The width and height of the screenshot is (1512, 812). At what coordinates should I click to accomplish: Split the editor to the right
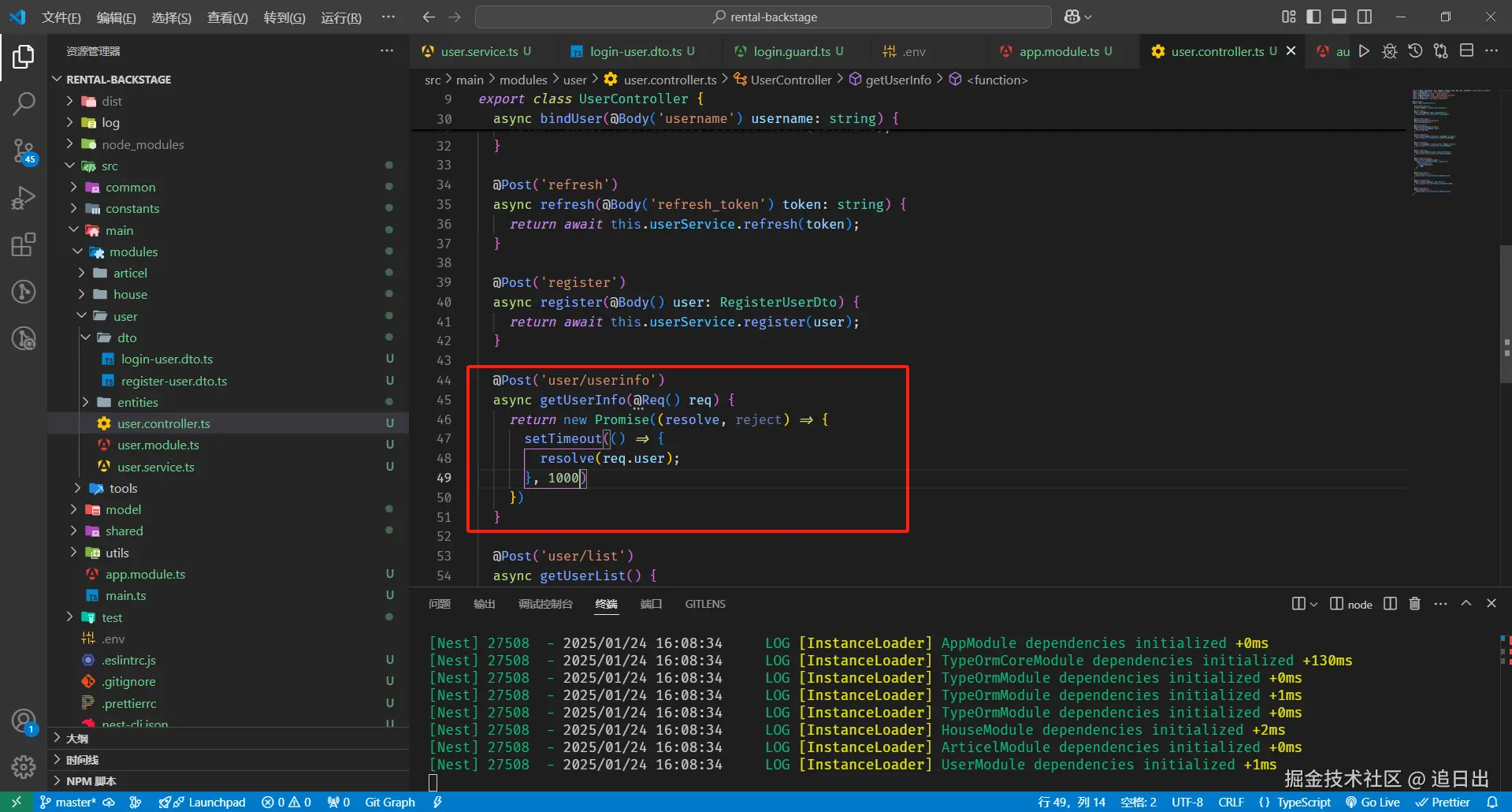[1466, 51]
